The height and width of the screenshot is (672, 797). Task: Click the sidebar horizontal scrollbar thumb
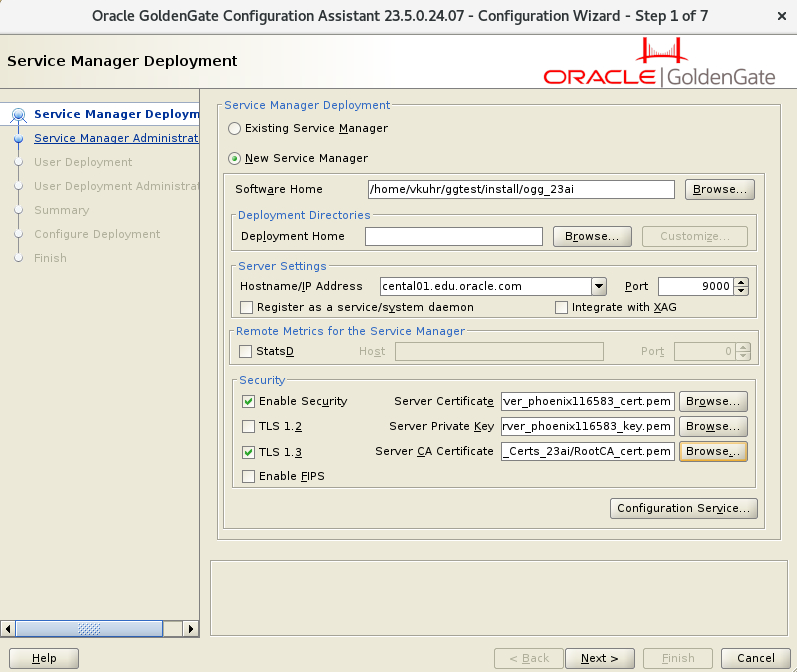point(89,629)
